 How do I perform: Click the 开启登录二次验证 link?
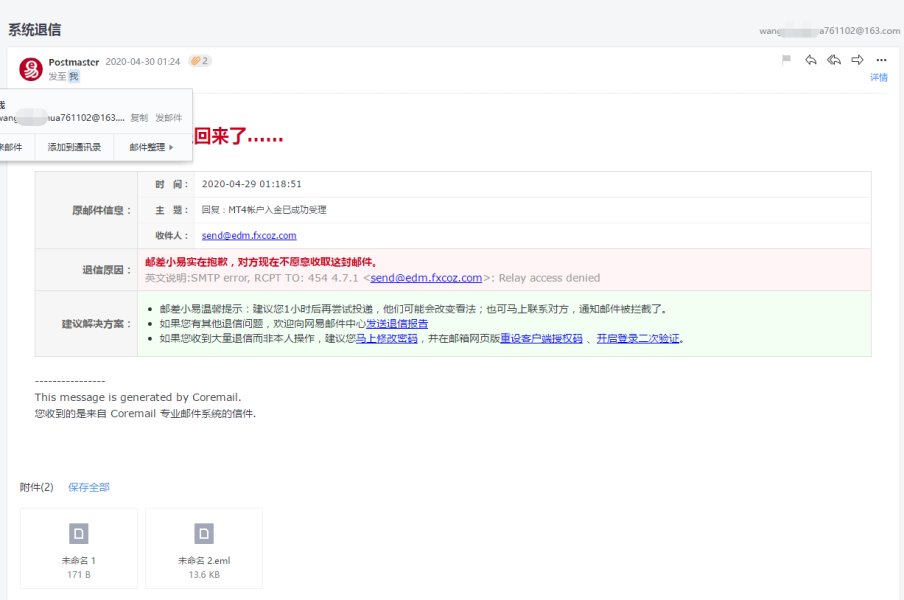point(638,339)
